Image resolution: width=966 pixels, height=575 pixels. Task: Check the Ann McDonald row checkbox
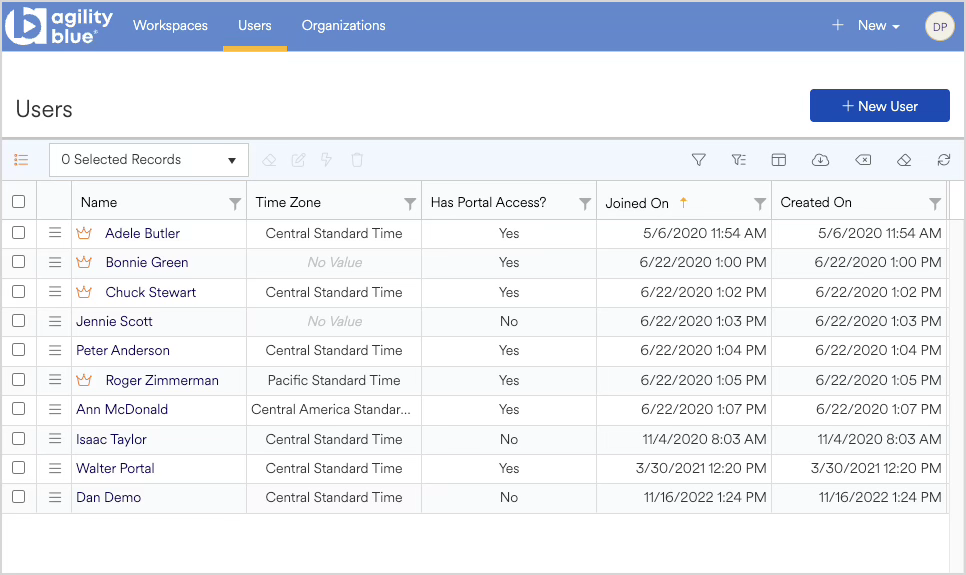point(18,409)
